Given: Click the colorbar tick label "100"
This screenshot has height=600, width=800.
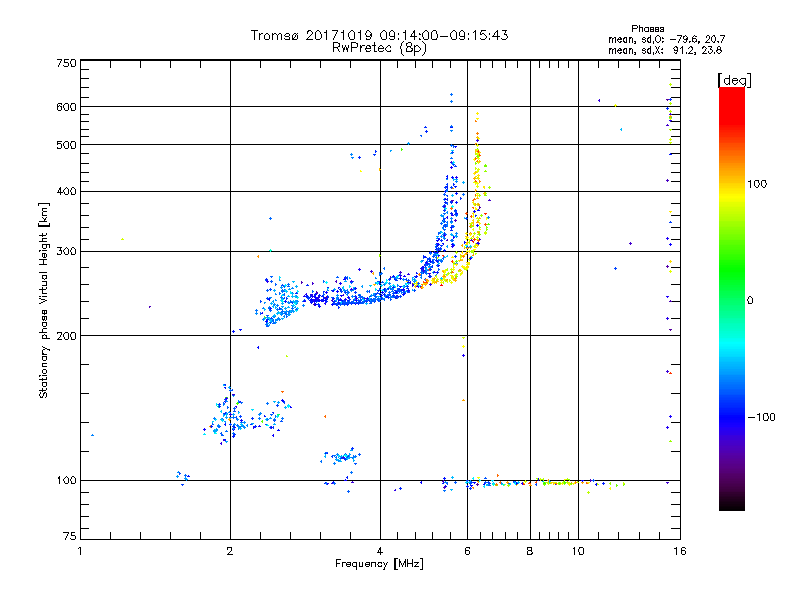Looking at the screenshot, I should pyautogui.click(x=757, y=184).
